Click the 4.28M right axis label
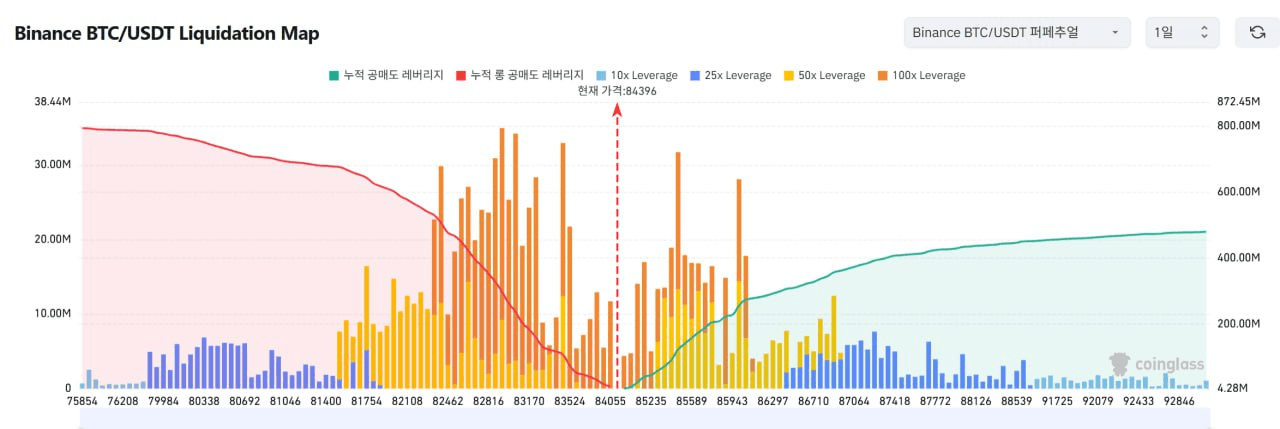Viewport: 1280px width, 429px height. coord(1232,388)
